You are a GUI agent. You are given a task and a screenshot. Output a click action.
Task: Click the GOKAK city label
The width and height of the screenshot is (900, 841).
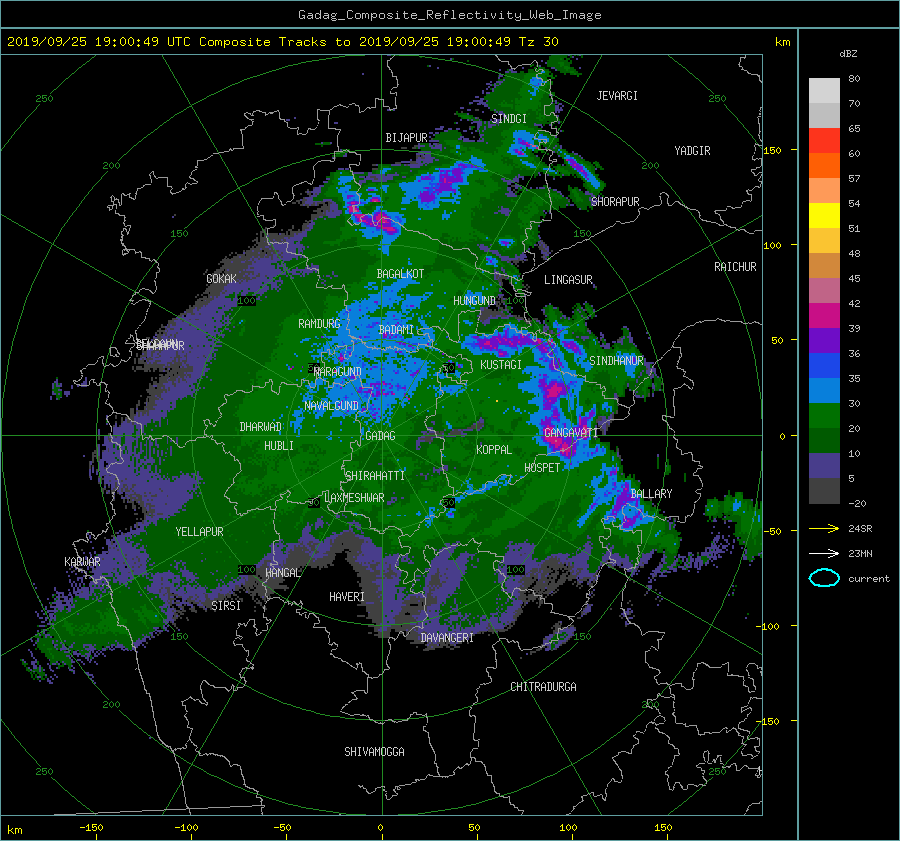point(221,279)
